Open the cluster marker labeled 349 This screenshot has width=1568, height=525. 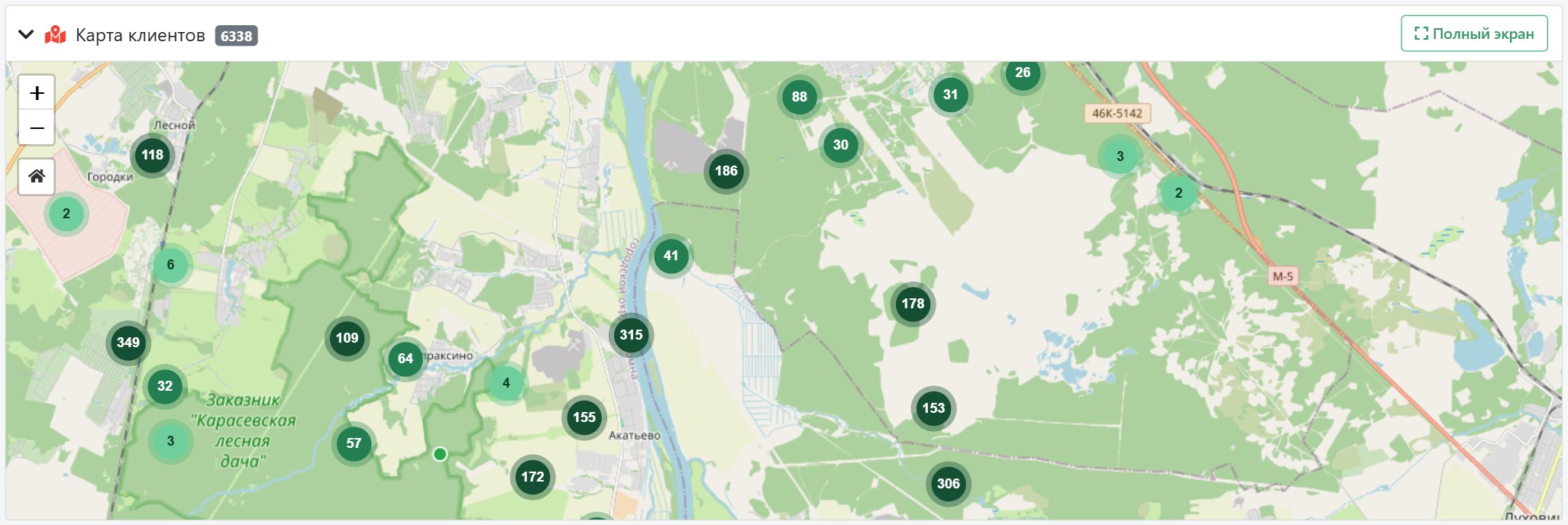tap(128, 343)
